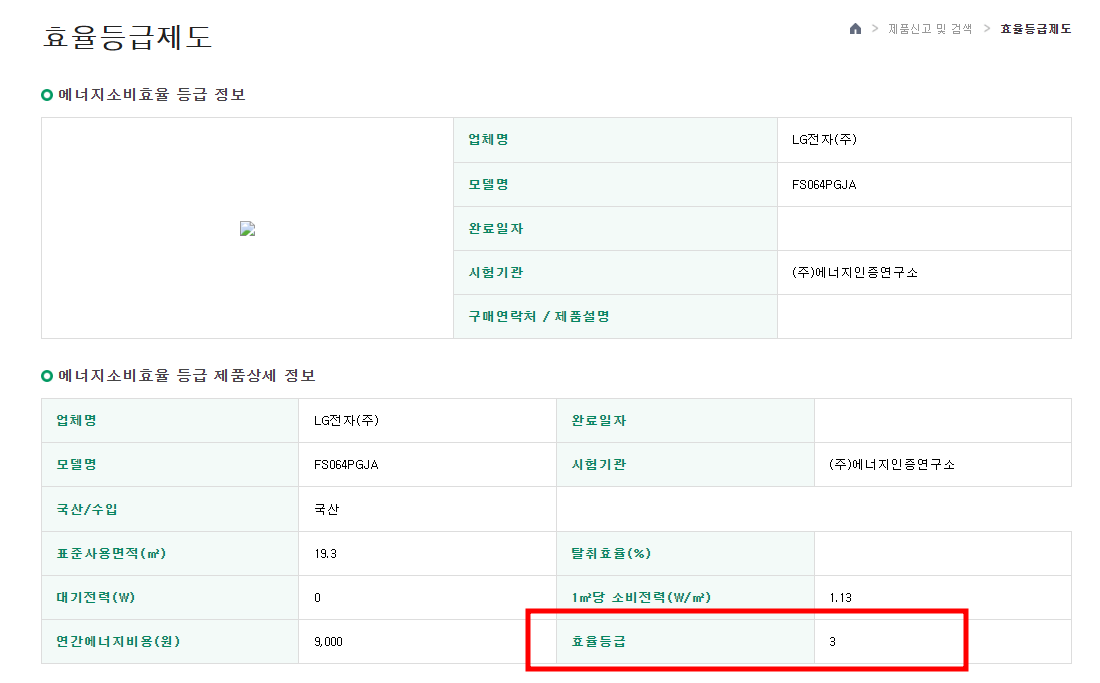Select the 연간에너지비용 value 9,000
The image size is (1100, 683).
[328, 641]
